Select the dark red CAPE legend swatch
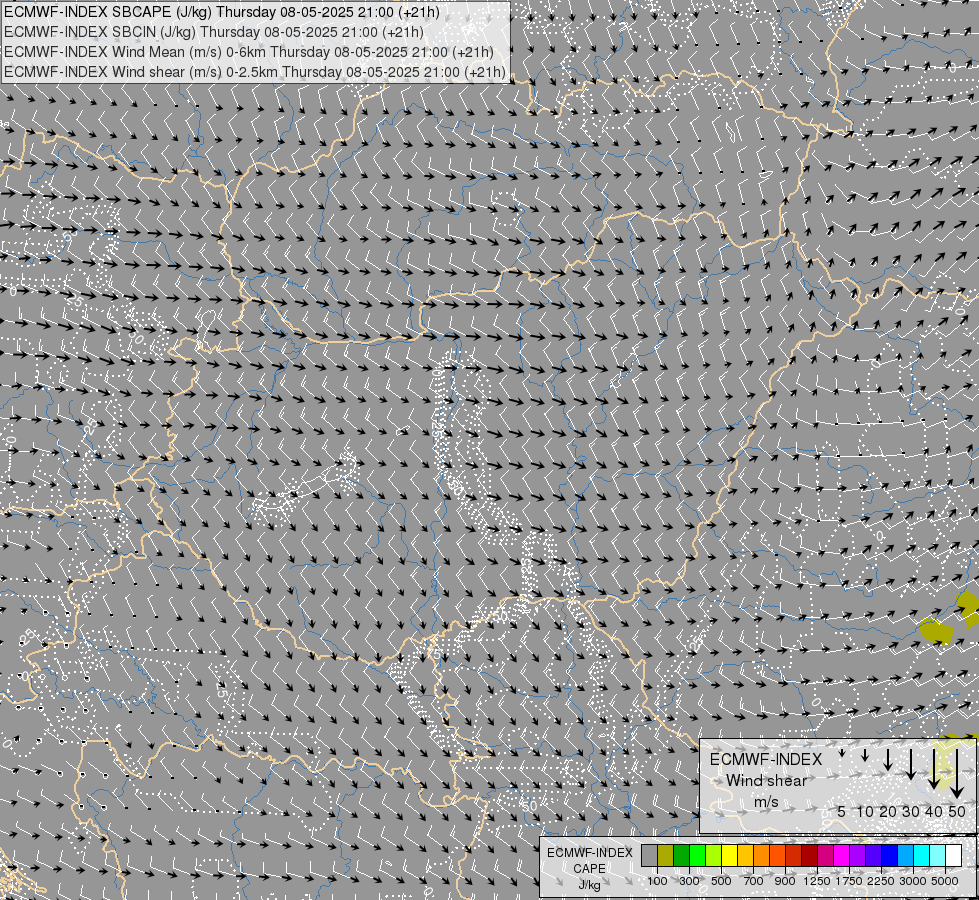This screenshot has height=900, width=979. coord(810,855)
